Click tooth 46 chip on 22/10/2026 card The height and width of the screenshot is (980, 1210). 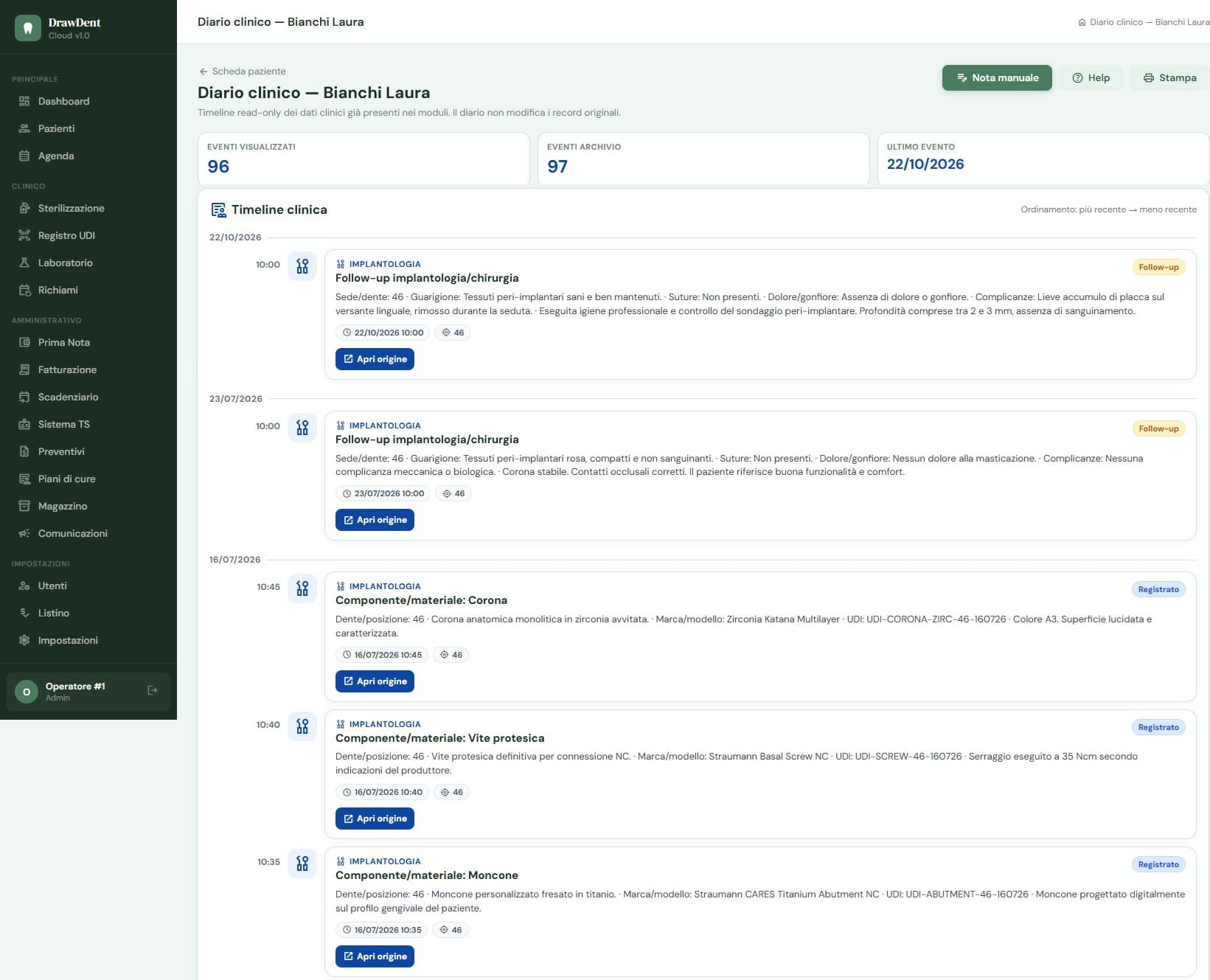point(453,333)
